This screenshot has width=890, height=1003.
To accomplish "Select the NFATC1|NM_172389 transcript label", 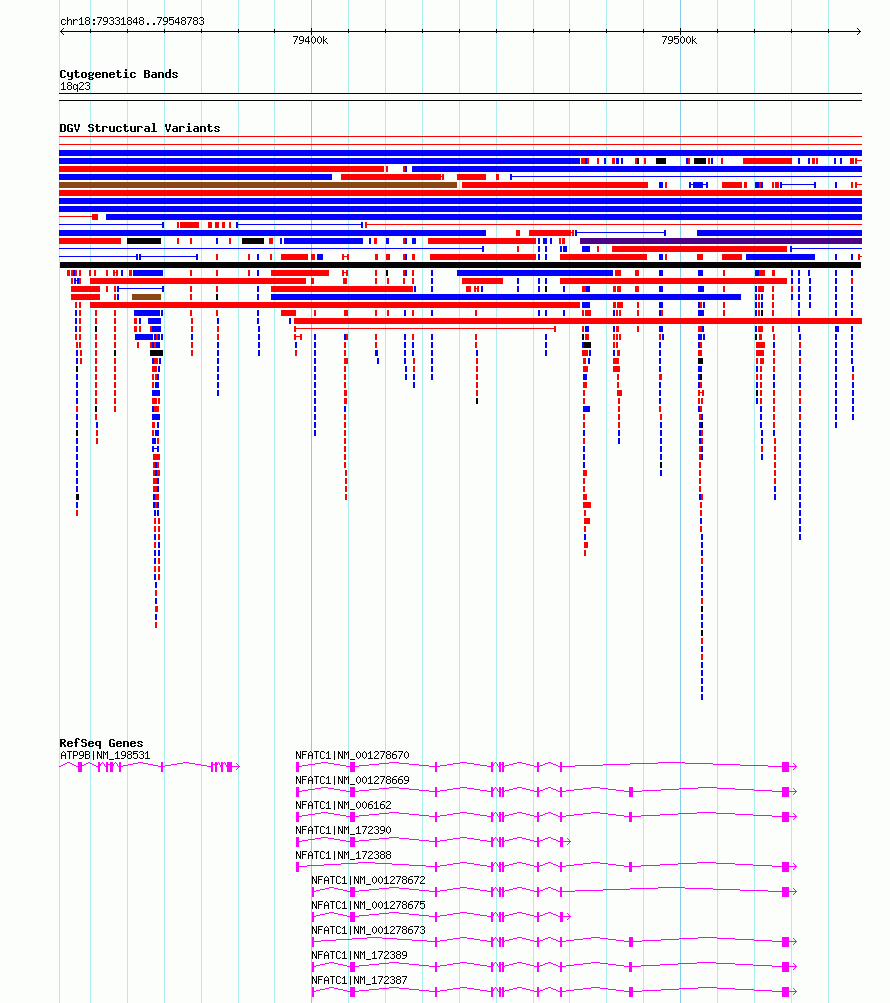I will coord(359,955).
